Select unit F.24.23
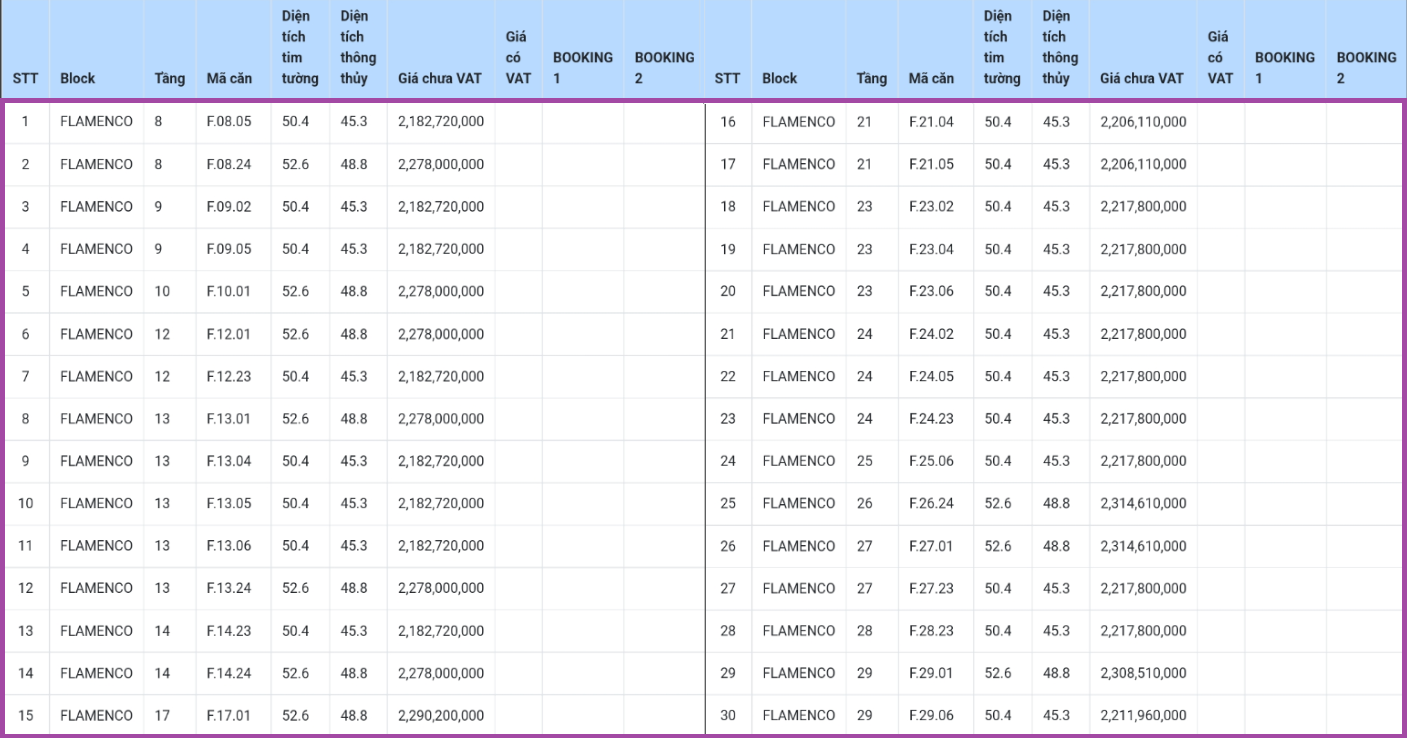The image size is (1407, 738). point(931,419)
